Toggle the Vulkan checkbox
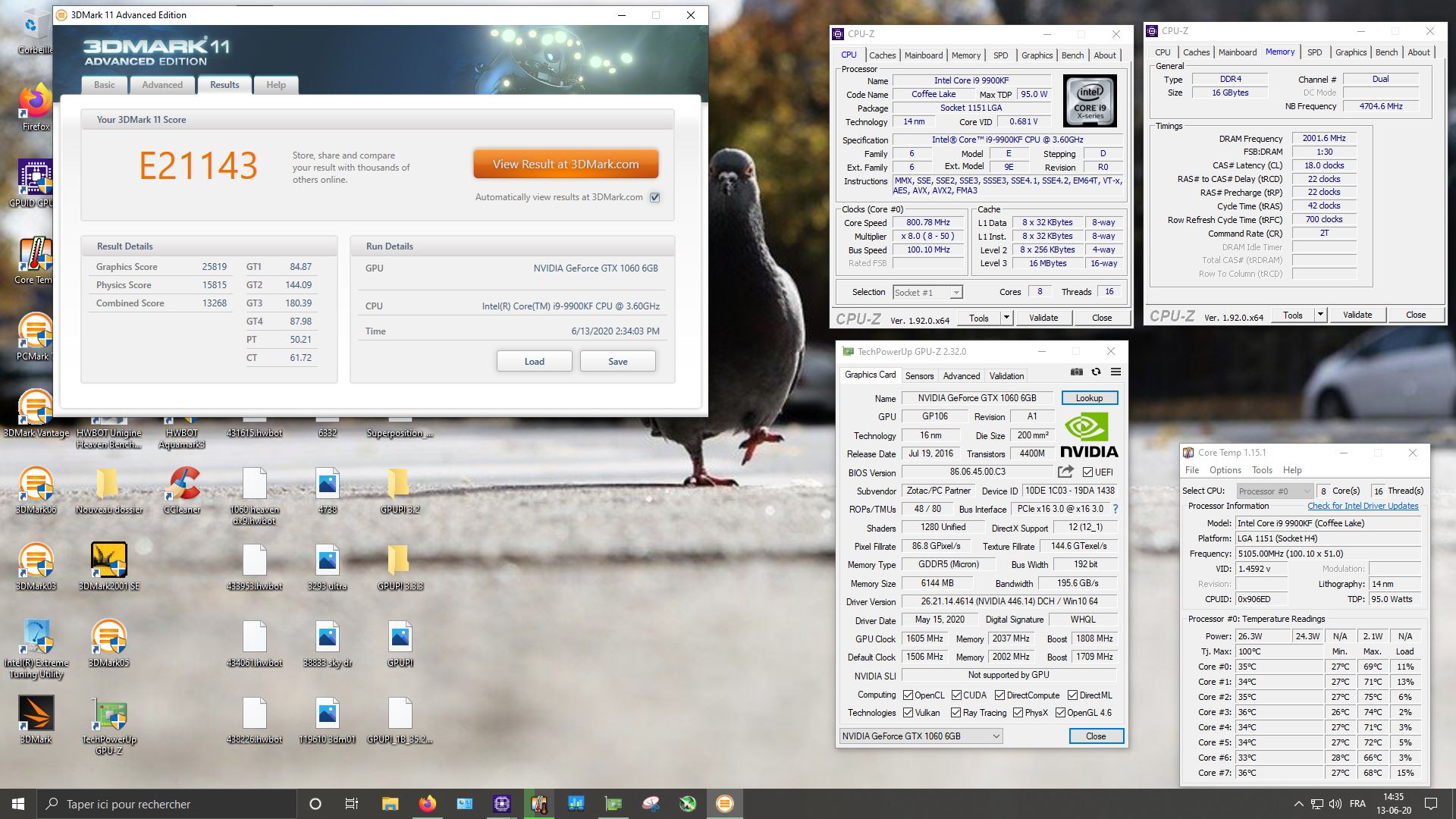Screen dimensions: 1456x819 coord(908,713)
